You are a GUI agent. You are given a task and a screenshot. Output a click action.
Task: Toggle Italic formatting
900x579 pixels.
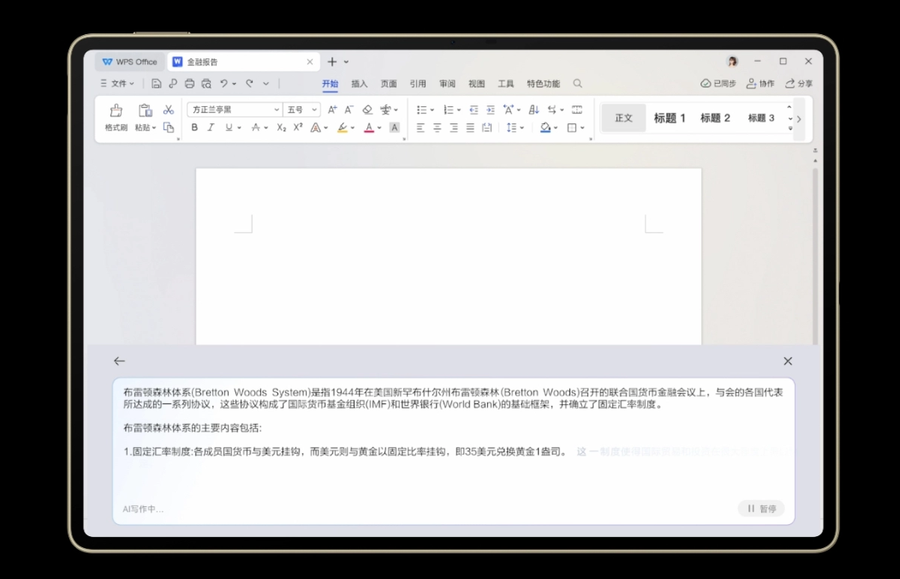coord(211,127)
